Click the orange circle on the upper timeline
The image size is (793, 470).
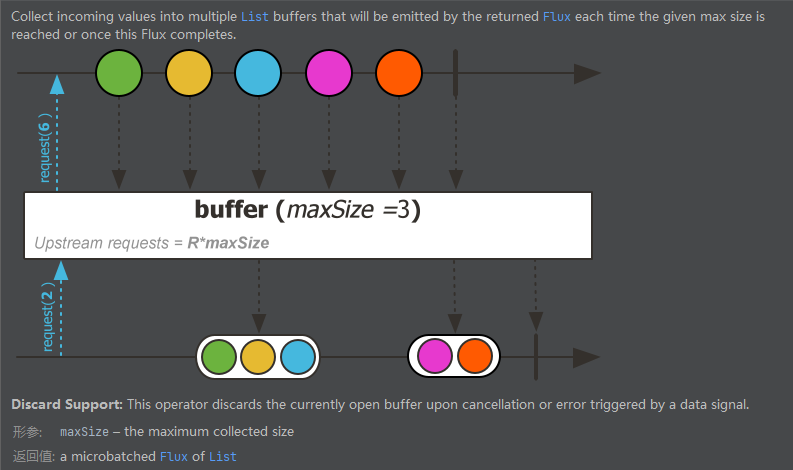[400, 74]
